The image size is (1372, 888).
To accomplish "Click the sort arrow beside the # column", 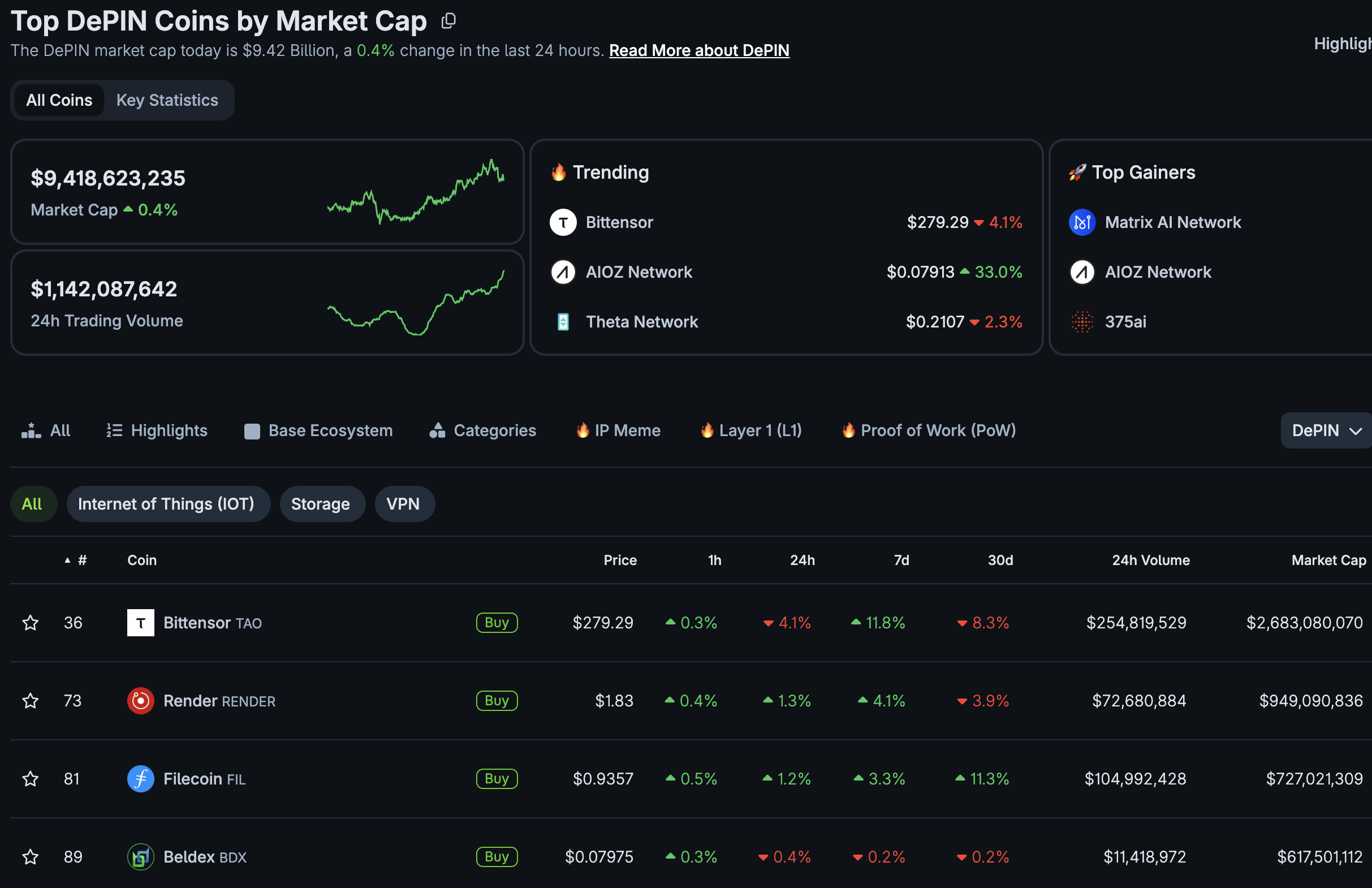I will (x=67, y=560).
